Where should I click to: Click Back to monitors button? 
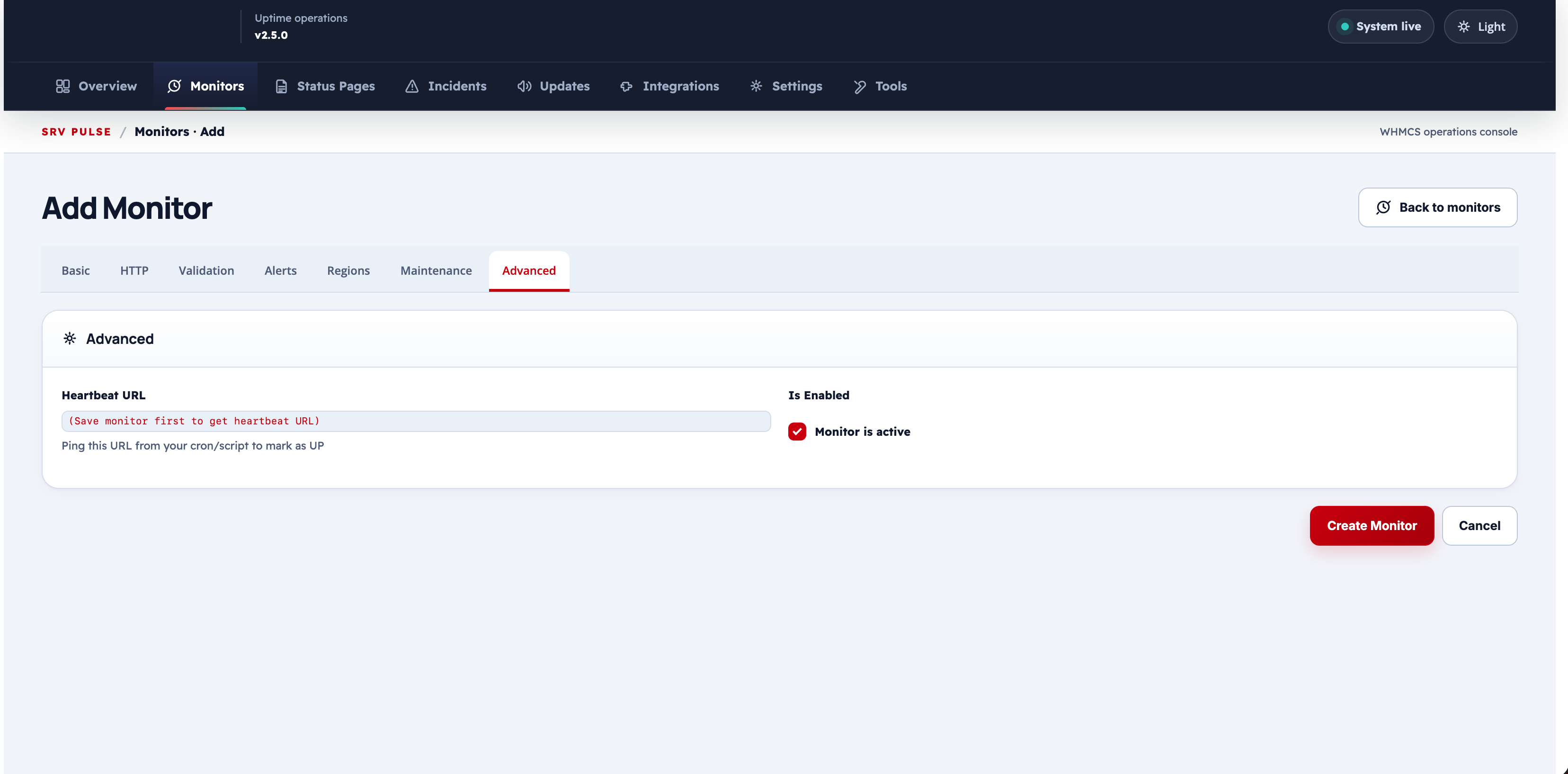[x=1437, y=207]
